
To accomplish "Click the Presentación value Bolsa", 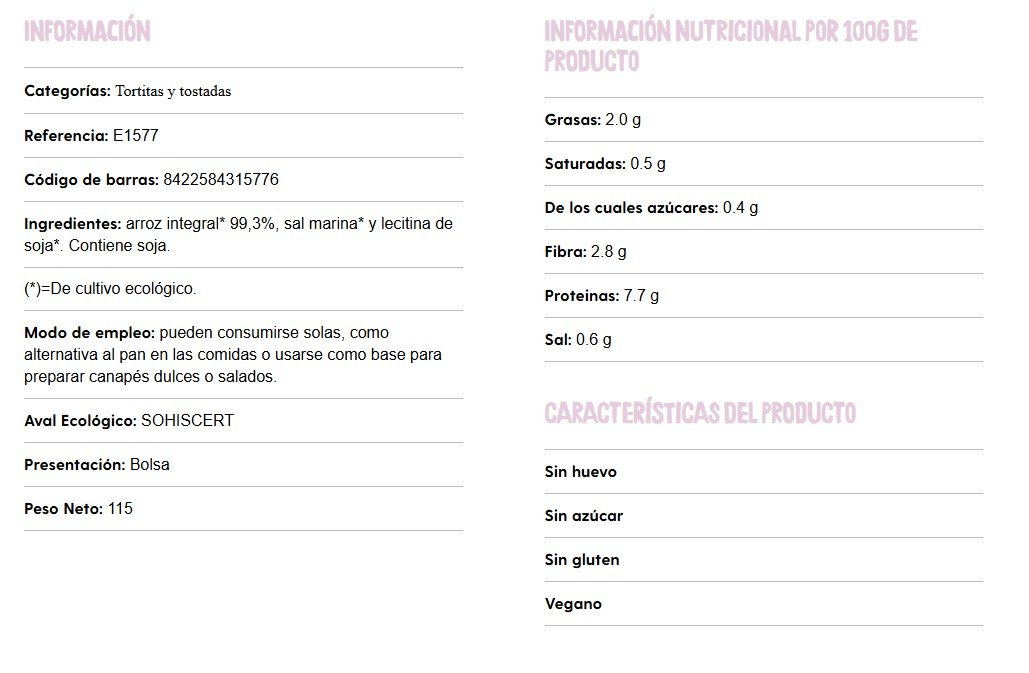I will [150, 465].
